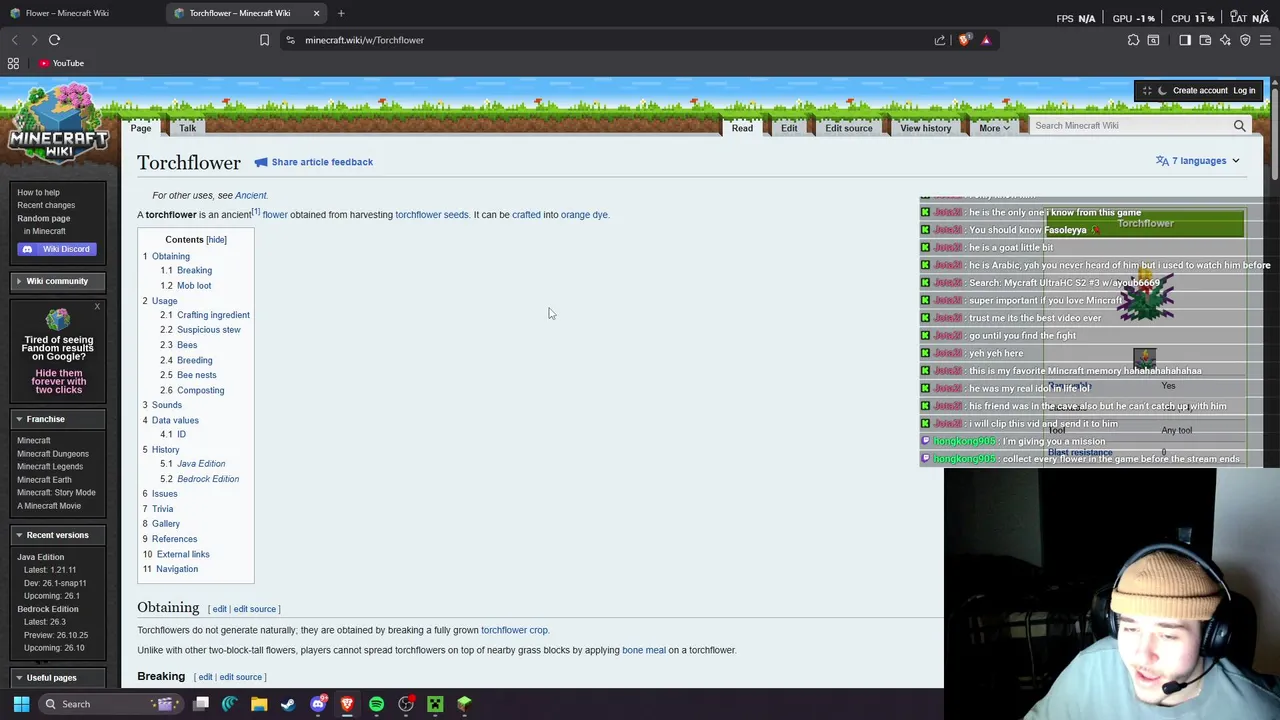
Task: Open the new tab plus button
Action: point(341,13)
